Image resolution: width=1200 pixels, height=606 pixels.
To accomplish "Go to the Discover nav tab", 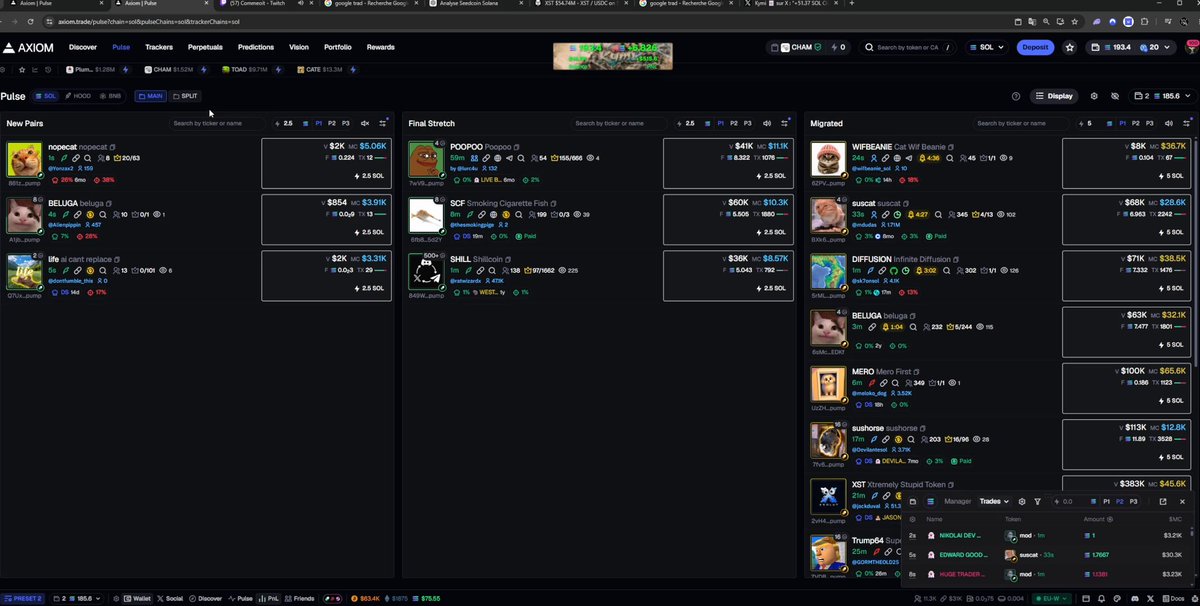I will [83, 47].
